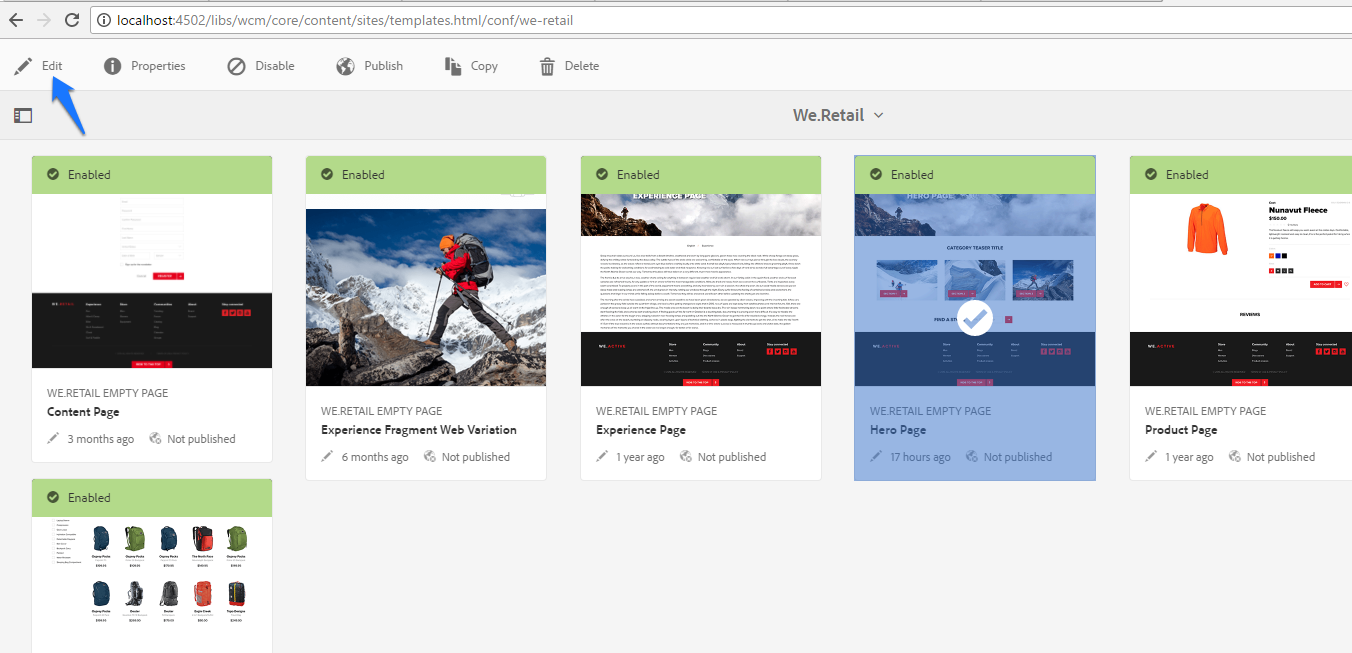Click Content Page not published globe icon
Image resolution: width=1352 pixels, height=653 pixels.
point(156,438)
